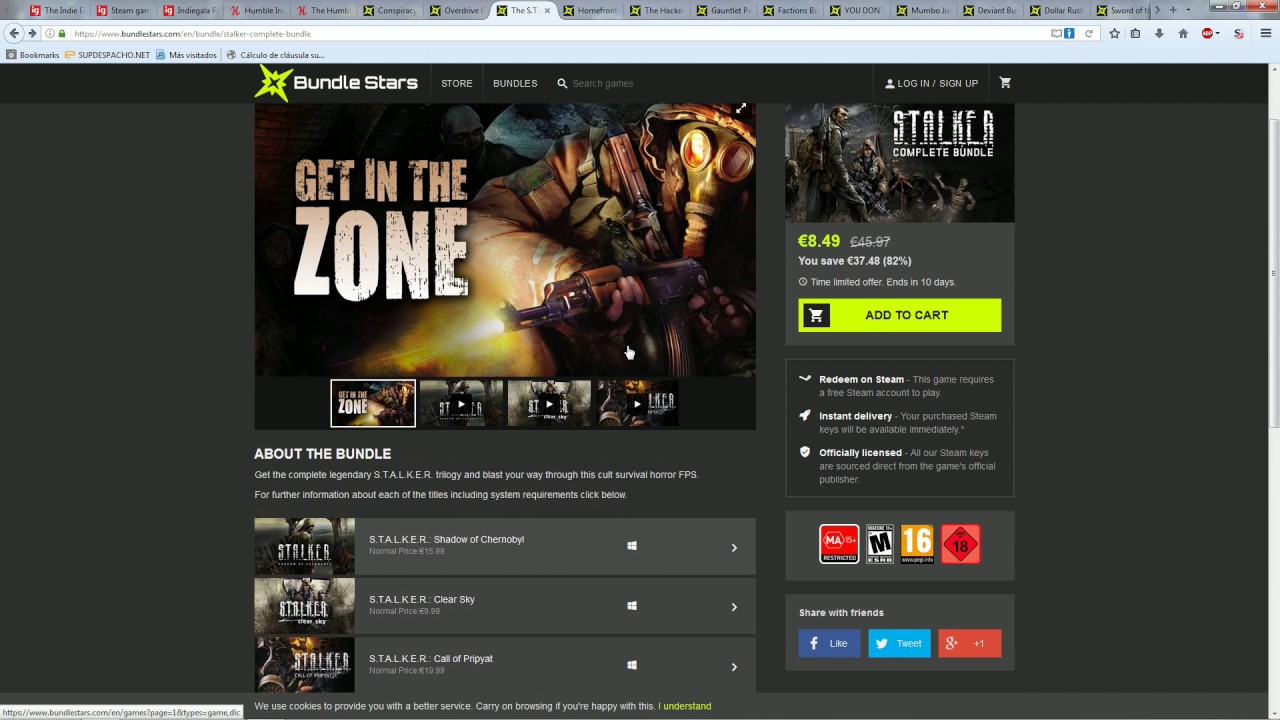Expand the Clear Sky row arrow

734,607
